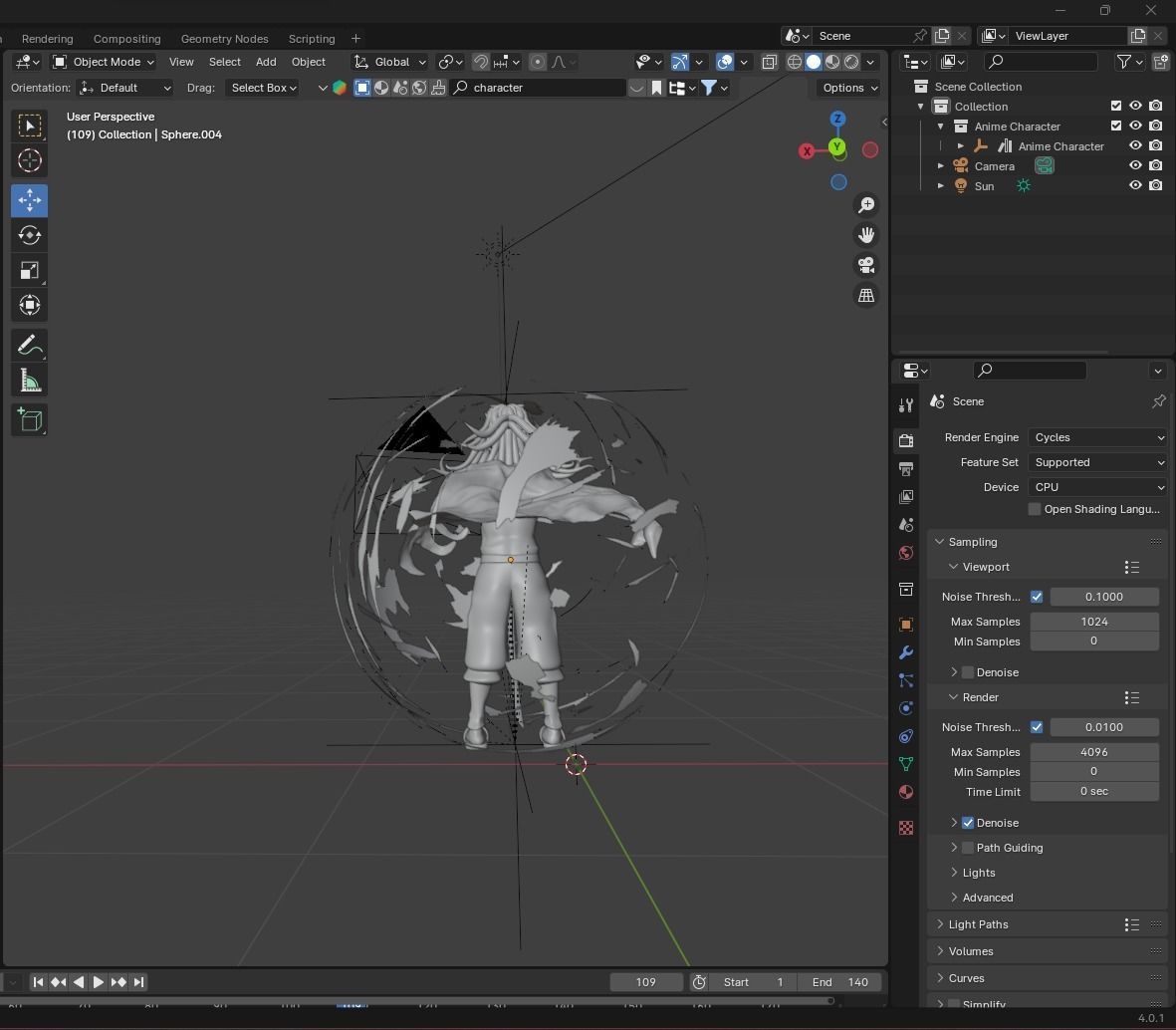
Task: Open the Object menu
Action: [309, 62]
